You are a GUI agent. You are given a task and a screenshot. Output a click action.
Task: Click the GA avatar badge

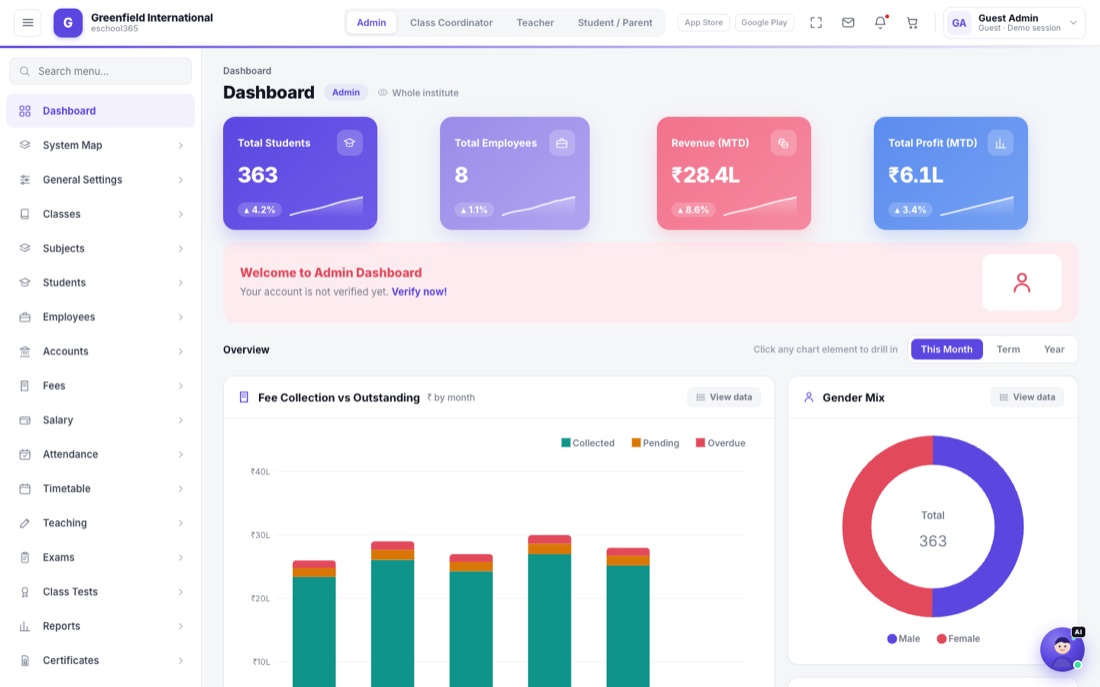click(x=959, y=22)
